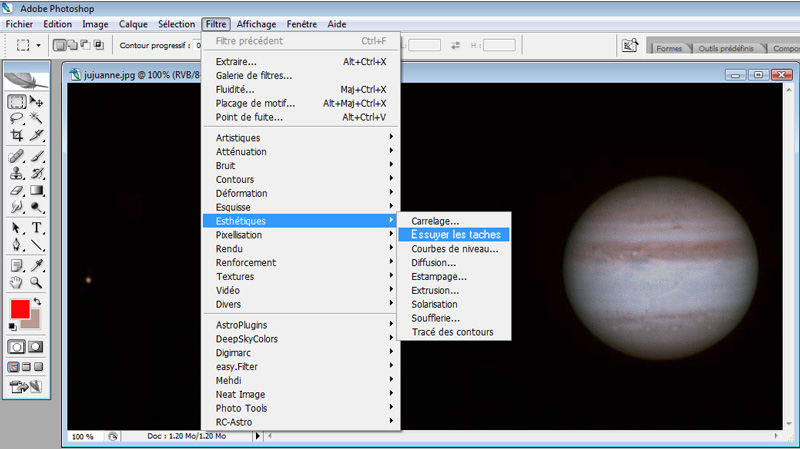This screenshot has width=800, height=449.
Task: Swap width and height values button
Action: pyautogui.click(x=455, y=45)
